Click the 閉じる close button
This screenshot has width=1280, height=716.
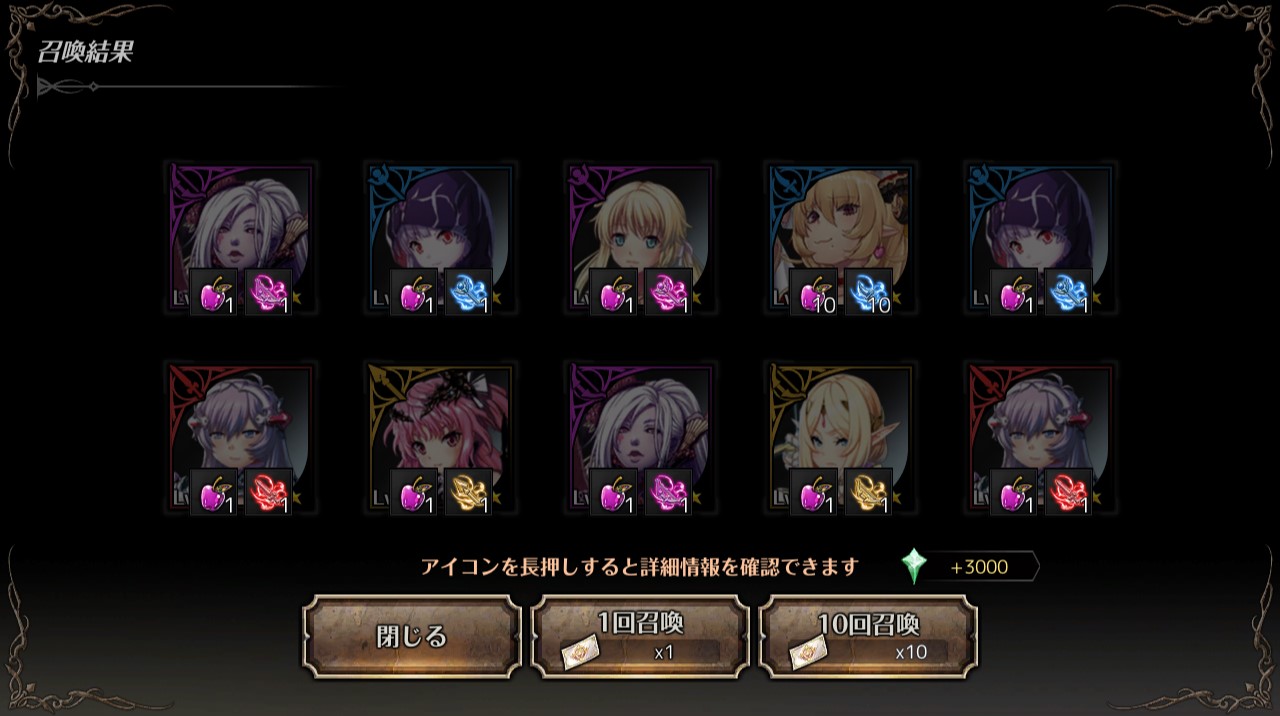411,636
